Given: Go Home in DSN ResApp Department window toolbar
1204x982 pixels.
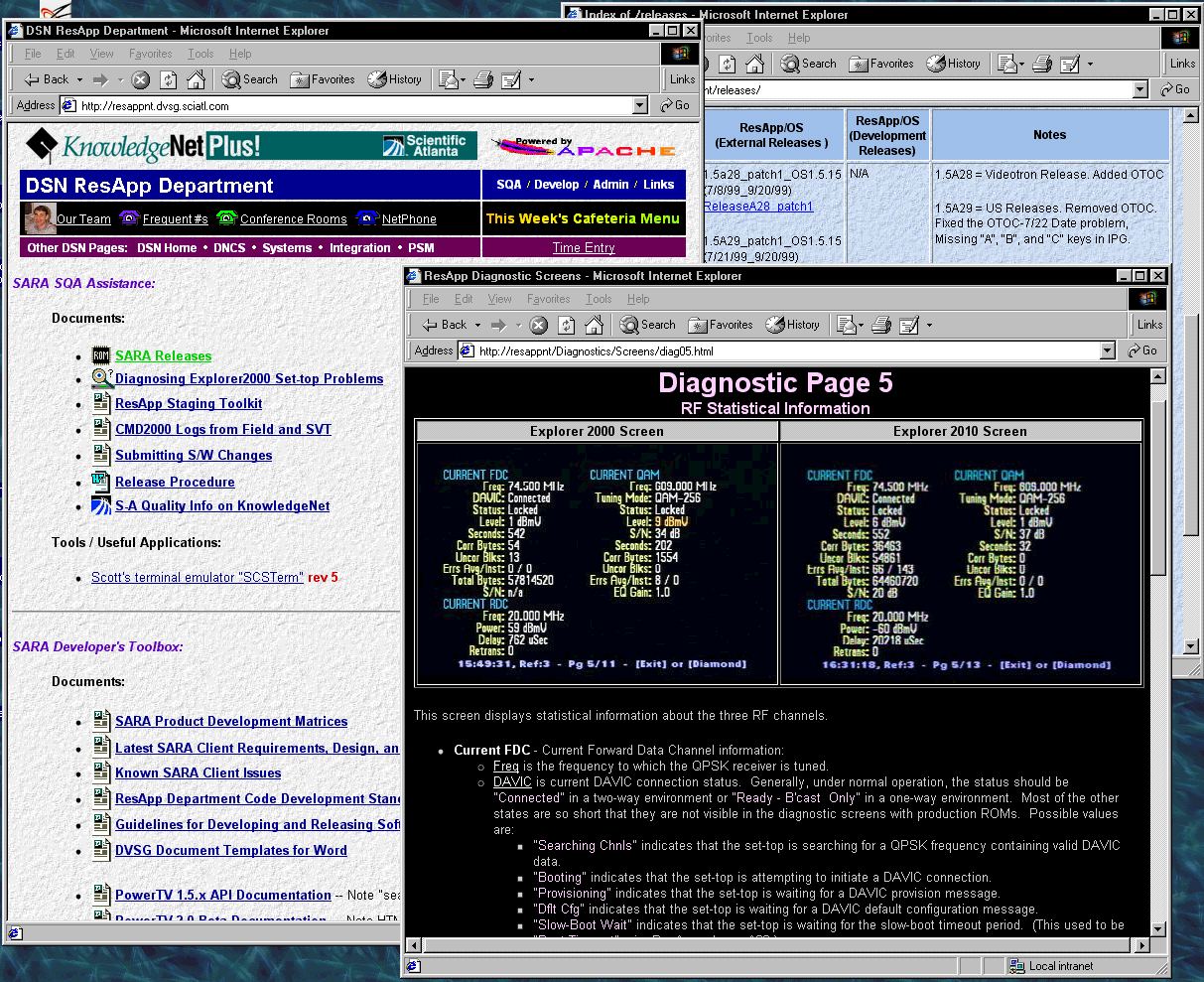Looking at the screenshot, I should (197, 79).
